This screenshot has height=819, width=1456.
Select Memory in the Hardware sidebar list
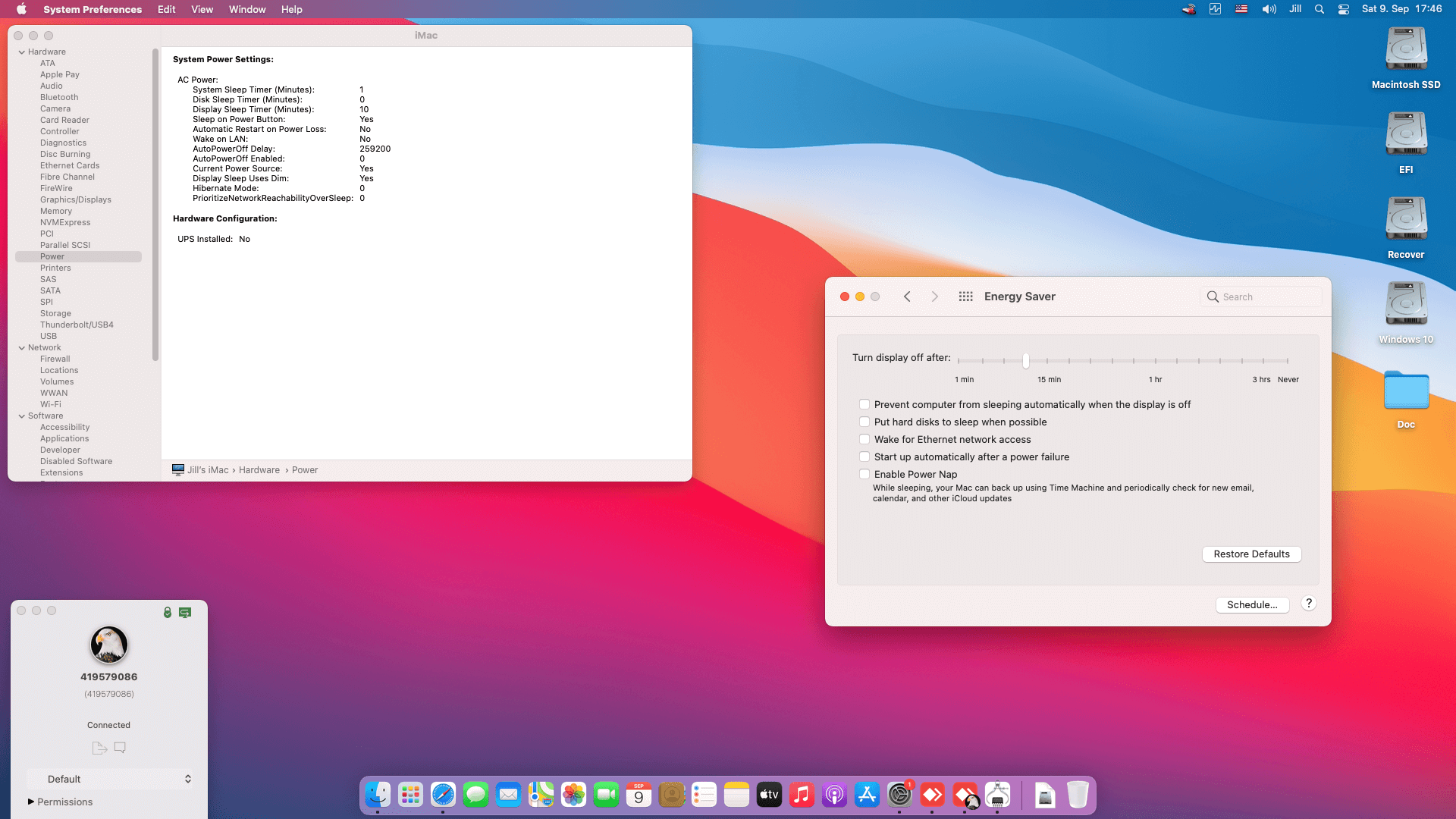[56, 212]
